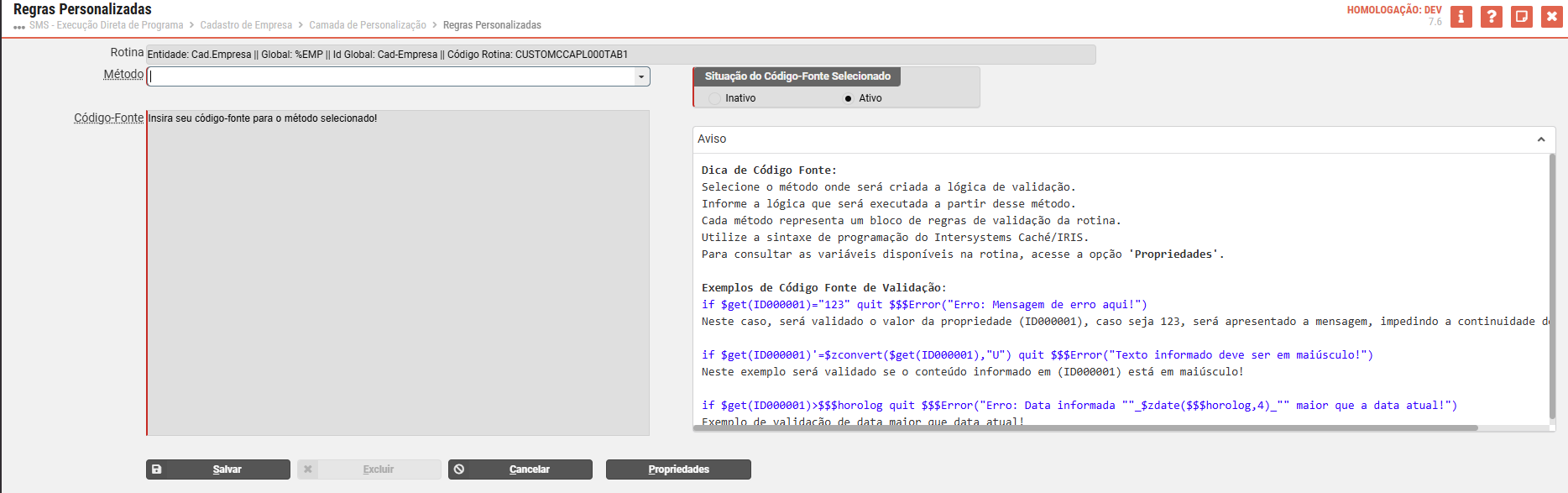1568x493 pixels.
Task: Select the Inativo radio option
Action: (x=714, y=98)
